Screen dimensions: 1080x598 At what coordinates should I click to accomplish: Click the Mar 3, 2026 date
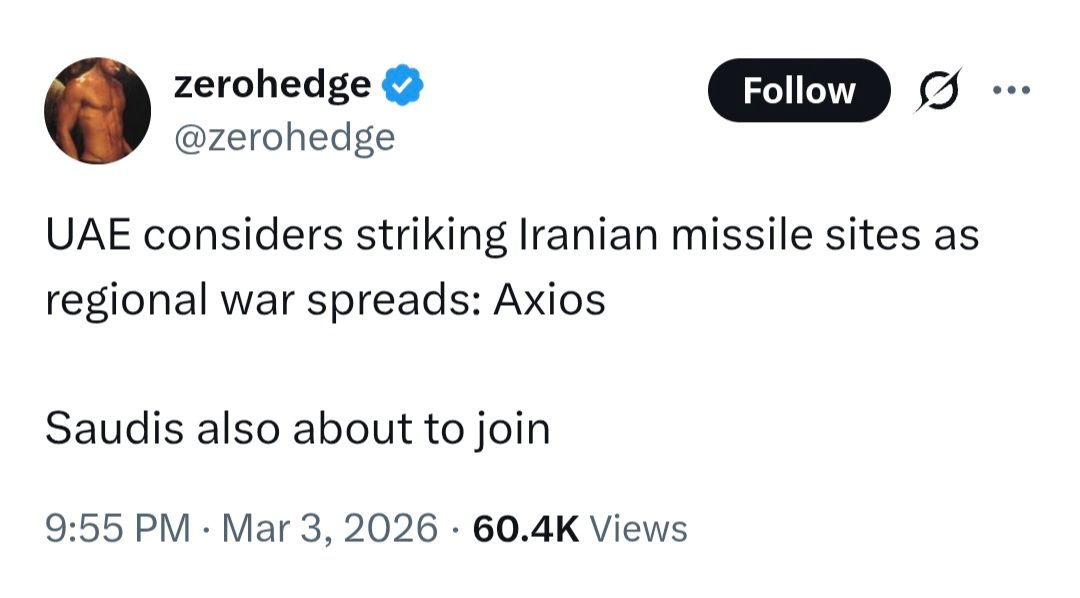(x=325, y=528)
